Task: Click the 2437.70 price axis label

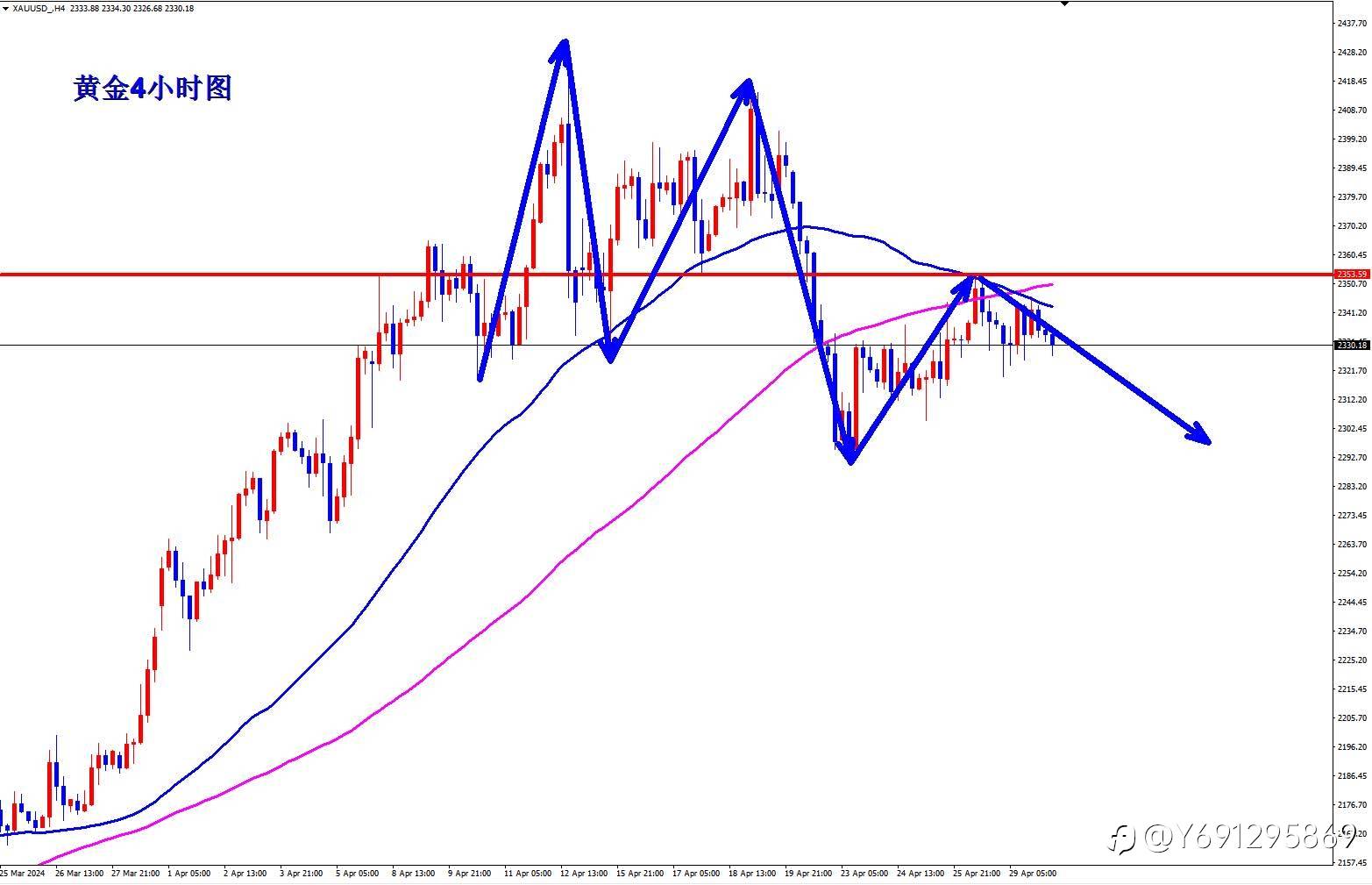Action: [1353, 24]
